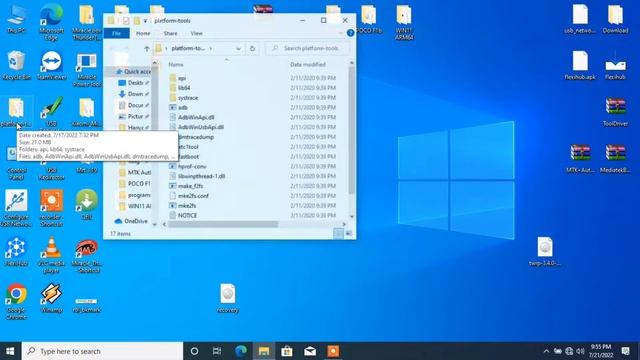Open the View ribbon tab
Viewport: 640px width, 360px height.
(x=196, y=33)
